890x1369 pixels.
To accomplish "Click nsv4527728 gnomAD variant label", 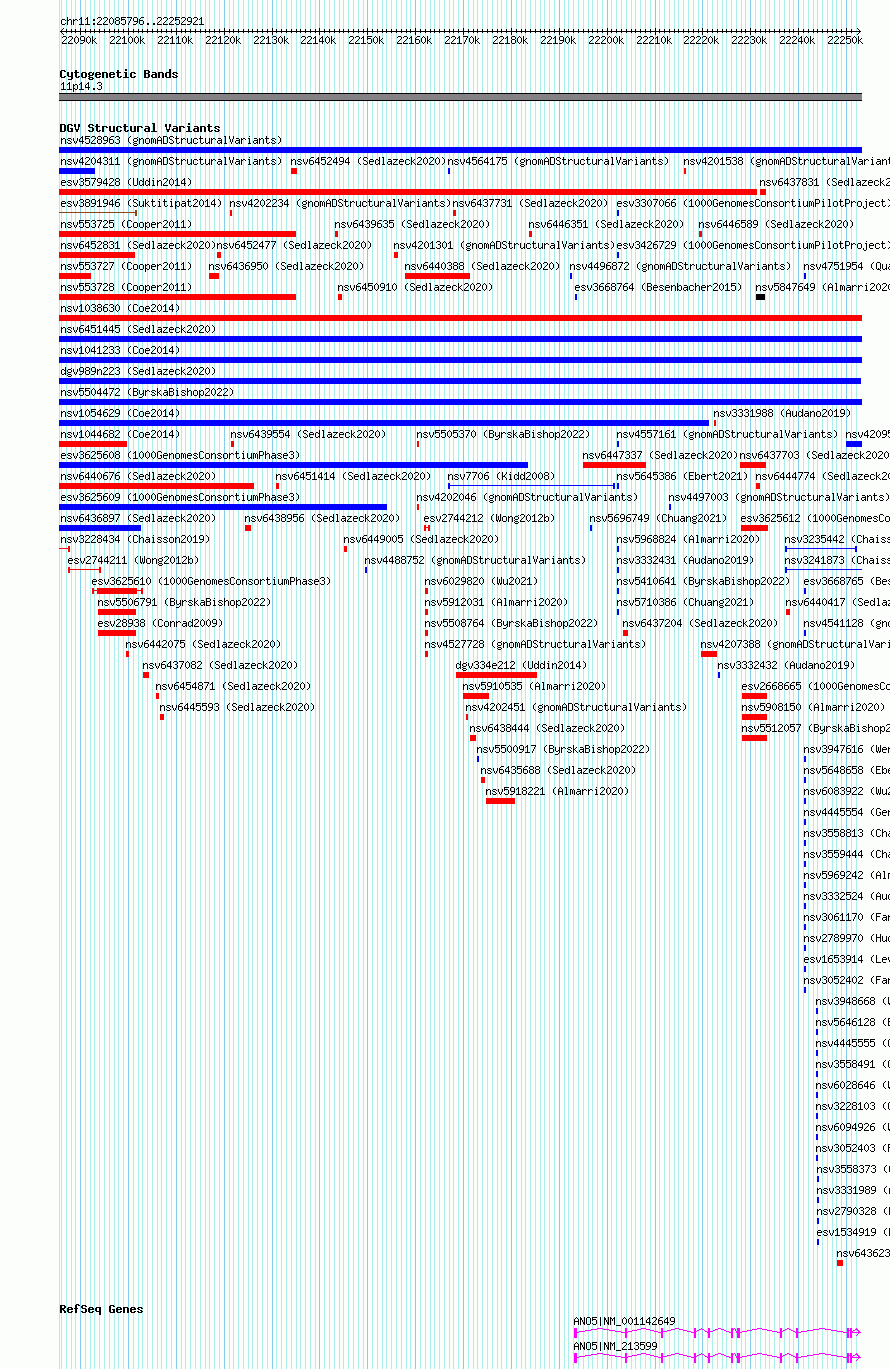I will (x=535, y=644).
